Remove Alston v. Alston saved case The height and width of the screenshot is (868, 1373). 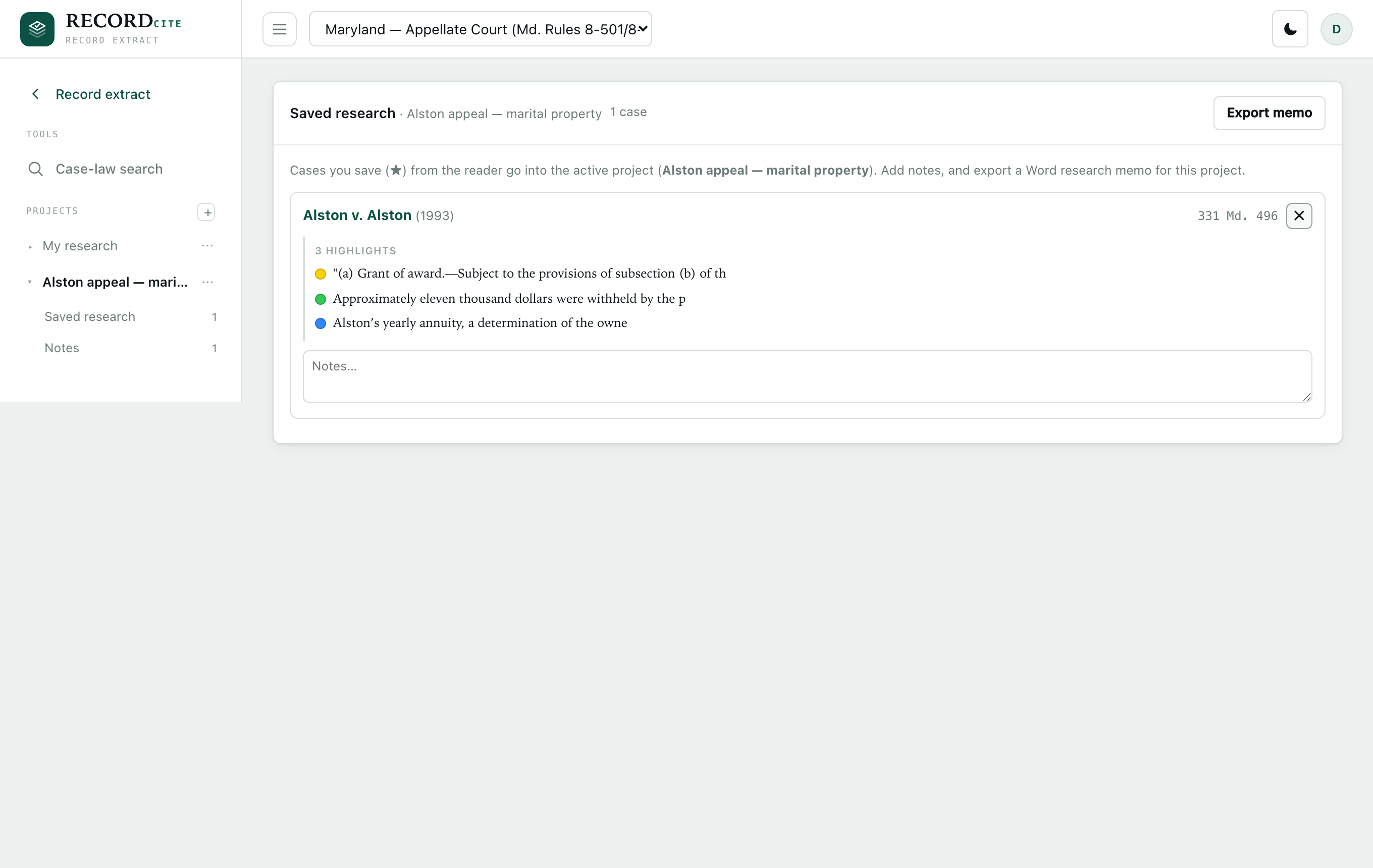pos(1299,216)
